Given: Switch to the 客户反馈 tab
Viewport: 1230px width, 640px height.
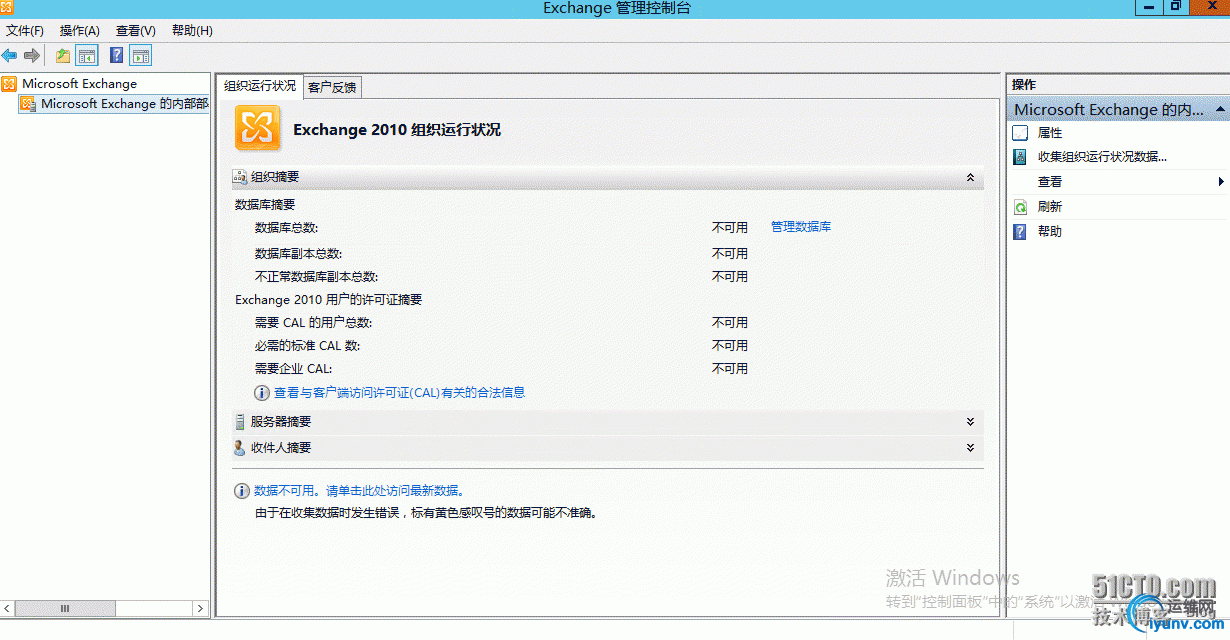Looking at the screenshot, I should coord(332,87).
